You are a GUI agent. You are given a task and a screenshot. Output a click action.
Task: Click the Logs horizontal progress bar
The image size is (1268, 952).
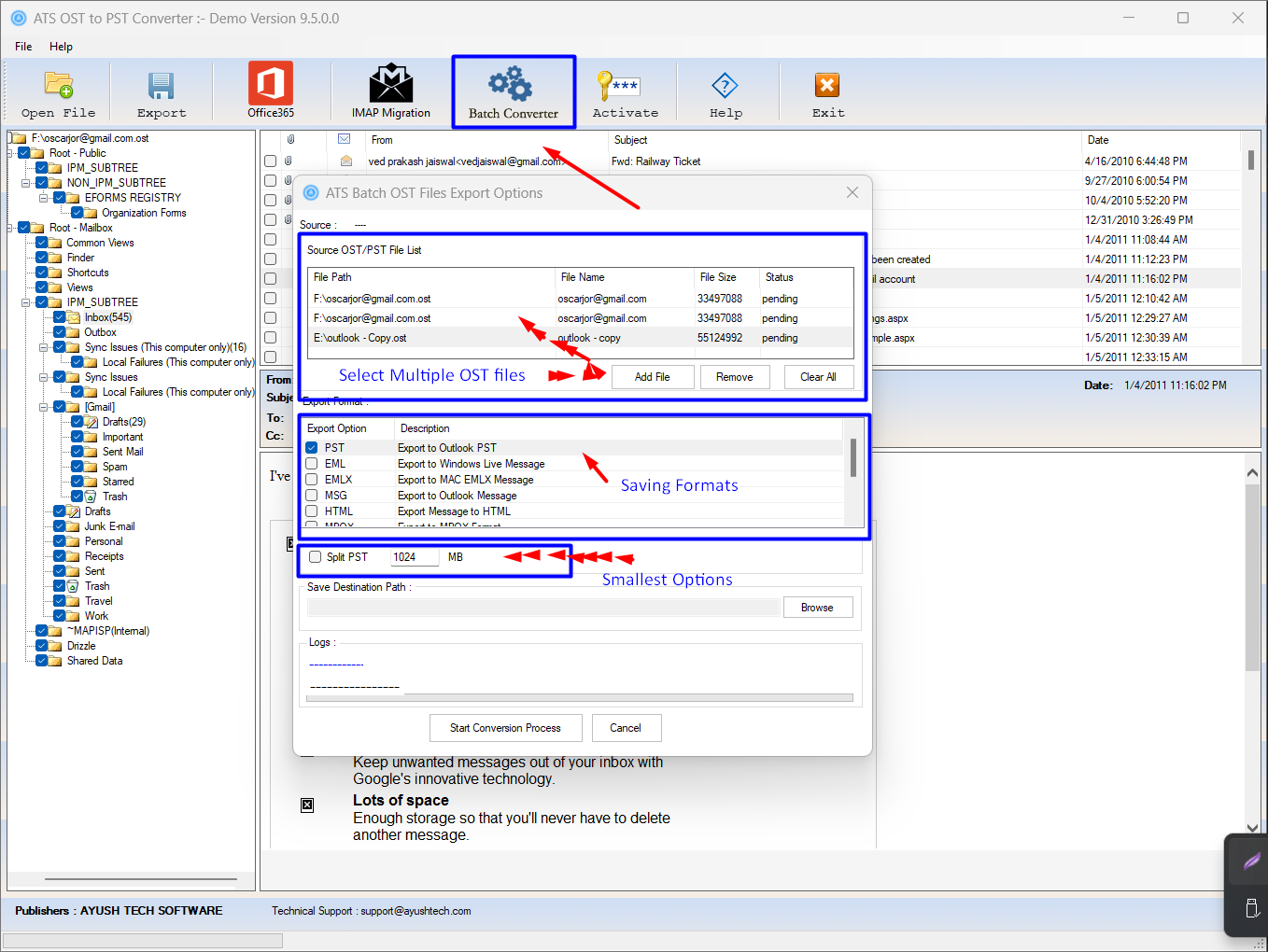580,697
